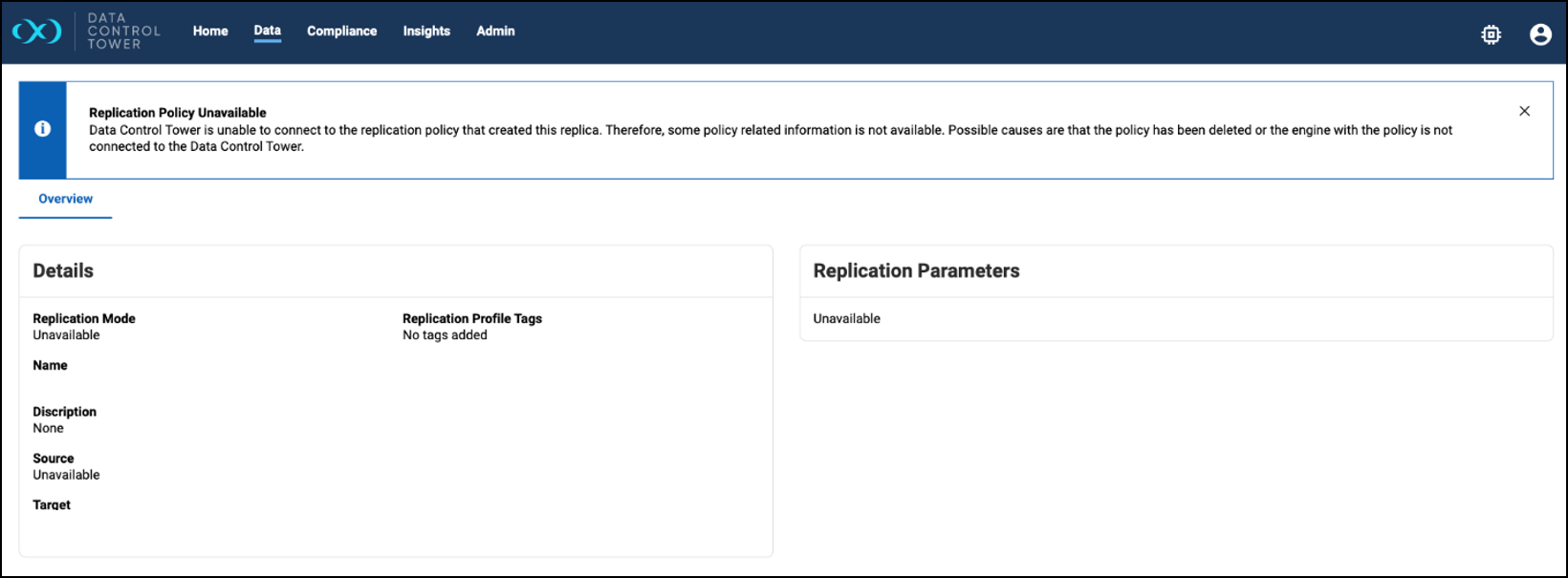Dismiss the Replication Policy Unavailable banner
This screenshot has width=1568, height=578.
click(1524, 111)
